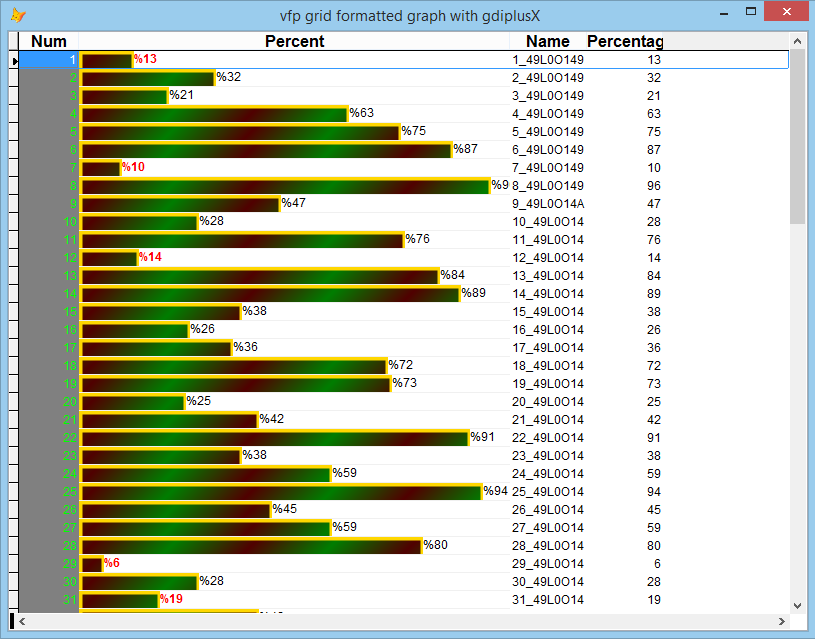Click the right arrow of the horizontal scrollbar
This screenshot has width=815, height=640.
[x=783, y=621]
